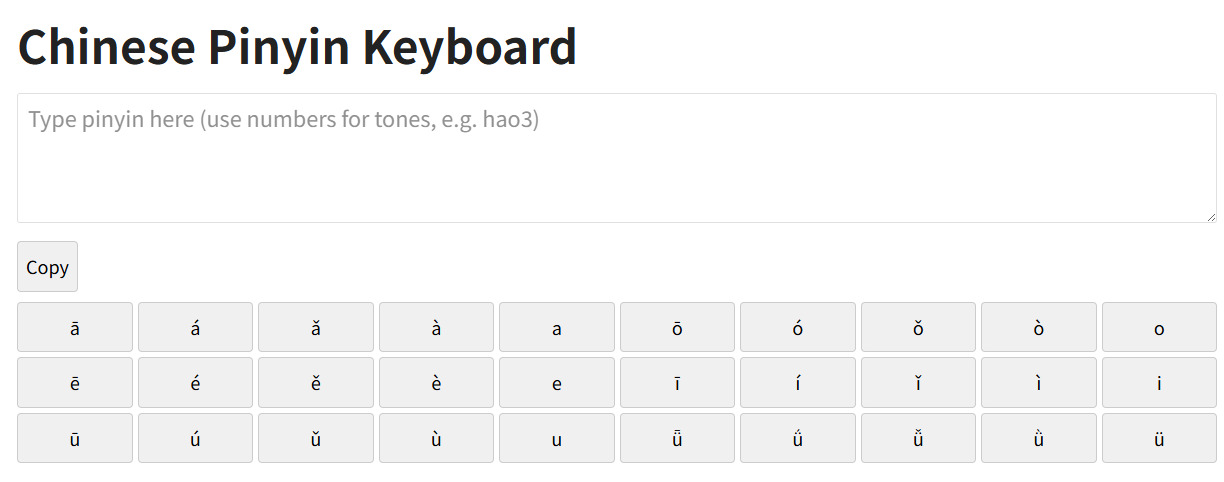Insert the ǎ third-tone key
Screen dimensions: 1224x482
(x=316, y=327)
